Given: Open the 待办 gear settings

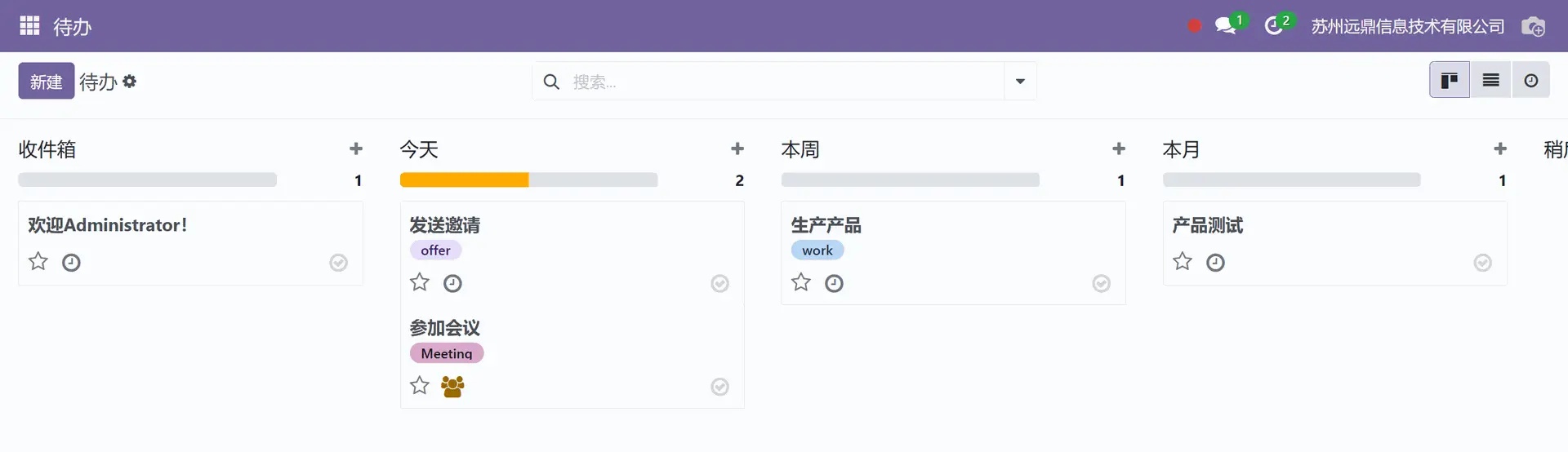Looking at the screenshot, I should (x=130, y=82).
